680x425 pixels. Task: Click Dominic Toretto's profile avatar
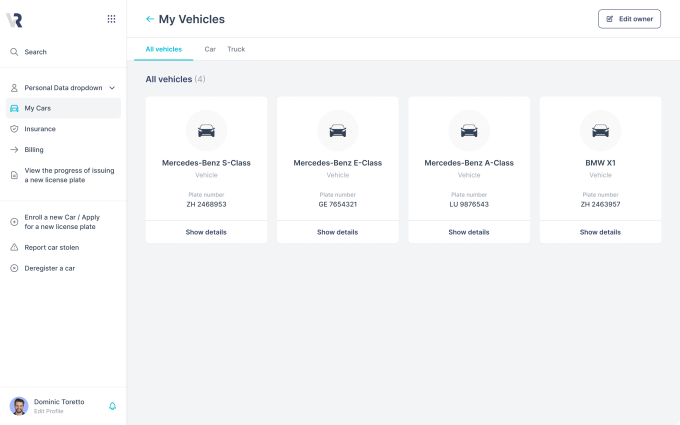pos(19,406)
